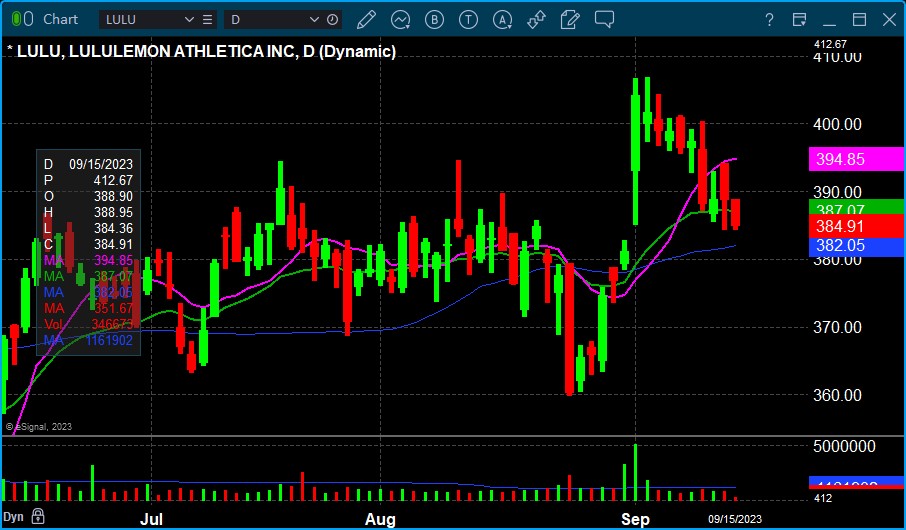Click the MA 1161902 row in data box
Image resolution: width=906 pixels, height=530 pixels.
click(88, 341)
